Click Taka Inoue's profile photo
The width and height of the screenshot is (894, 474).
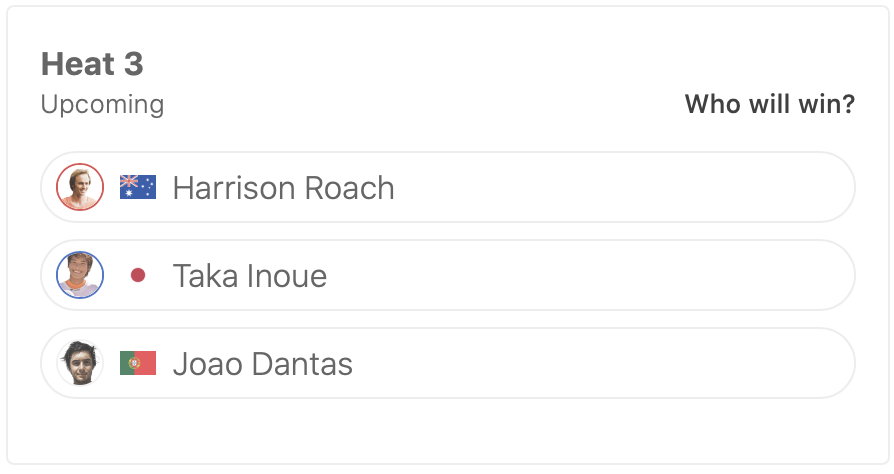point(80,275)
